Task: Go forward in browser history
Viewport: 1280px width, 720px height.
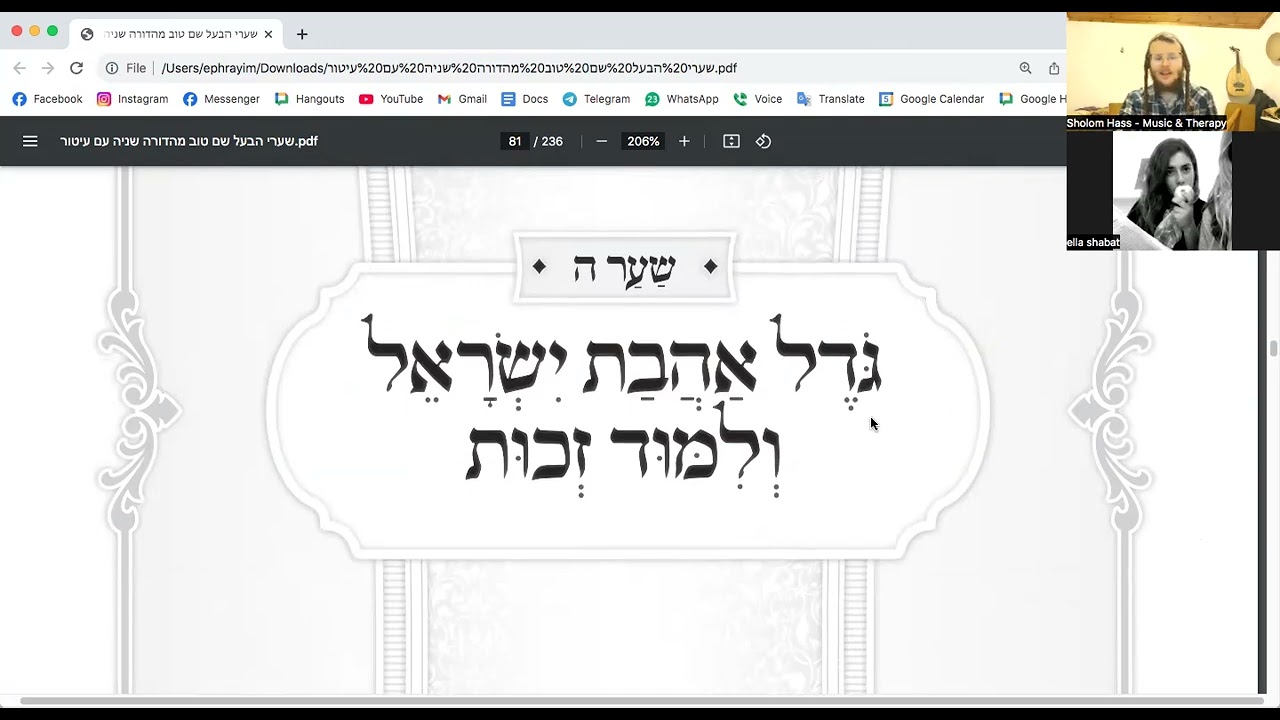Action: tap(48, 68)
